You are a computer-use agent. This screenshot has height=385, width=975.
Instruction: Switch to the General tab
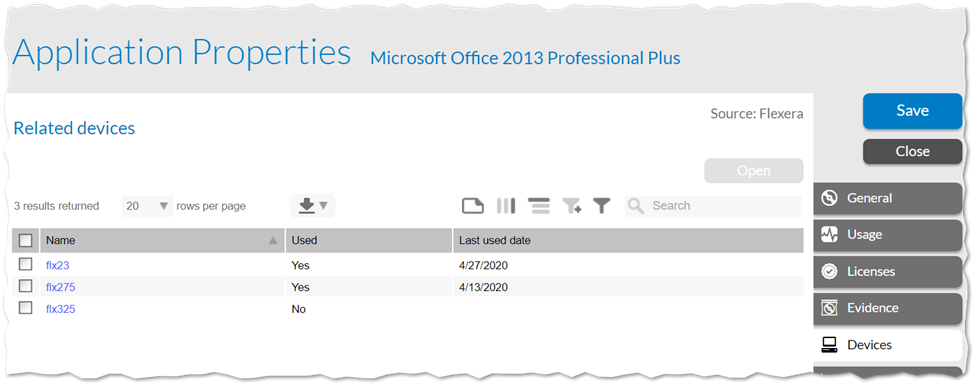pyautogui.click(x=887, y=198)
